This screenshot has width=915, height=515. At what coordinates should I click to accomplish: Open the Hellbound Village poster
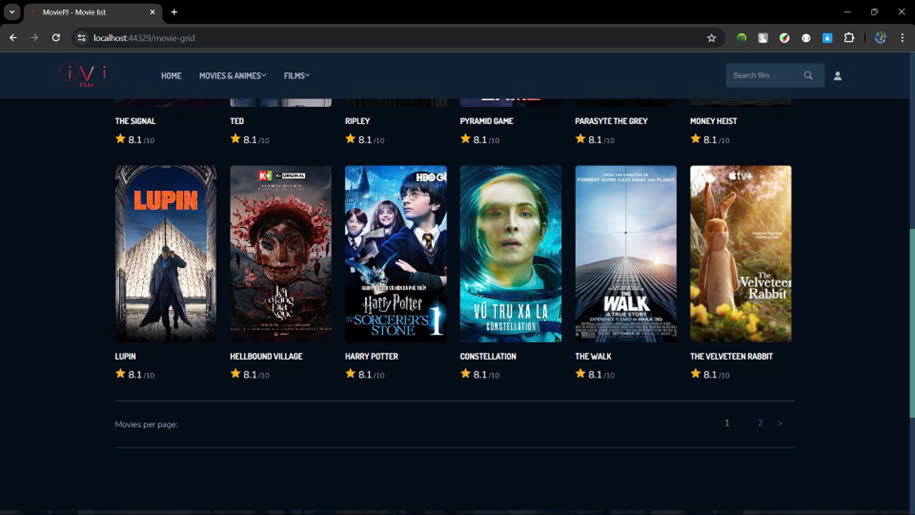(x=281, y=254)
